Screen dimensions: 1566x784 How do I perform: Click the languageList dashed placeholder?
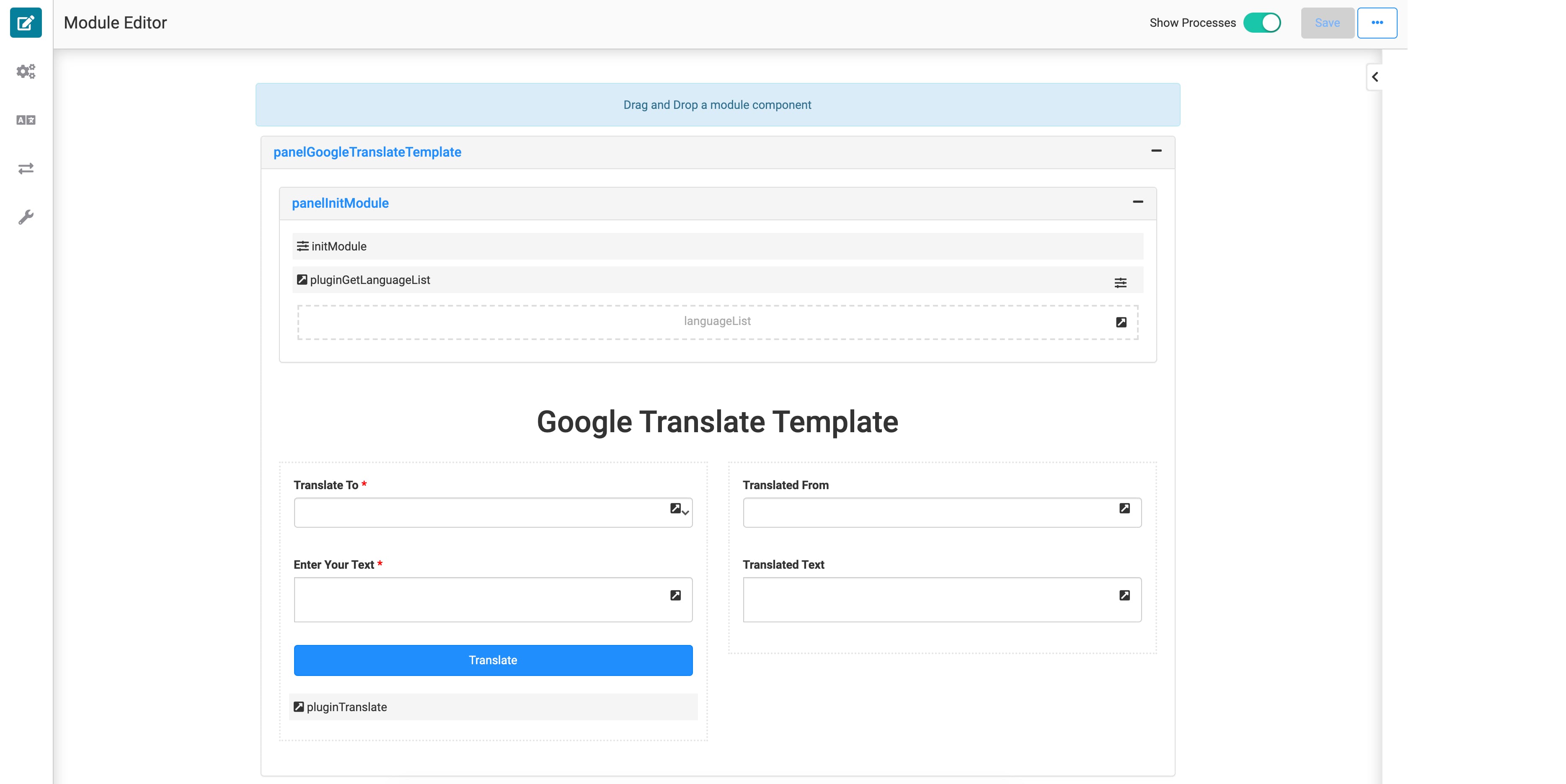[717, 322]
